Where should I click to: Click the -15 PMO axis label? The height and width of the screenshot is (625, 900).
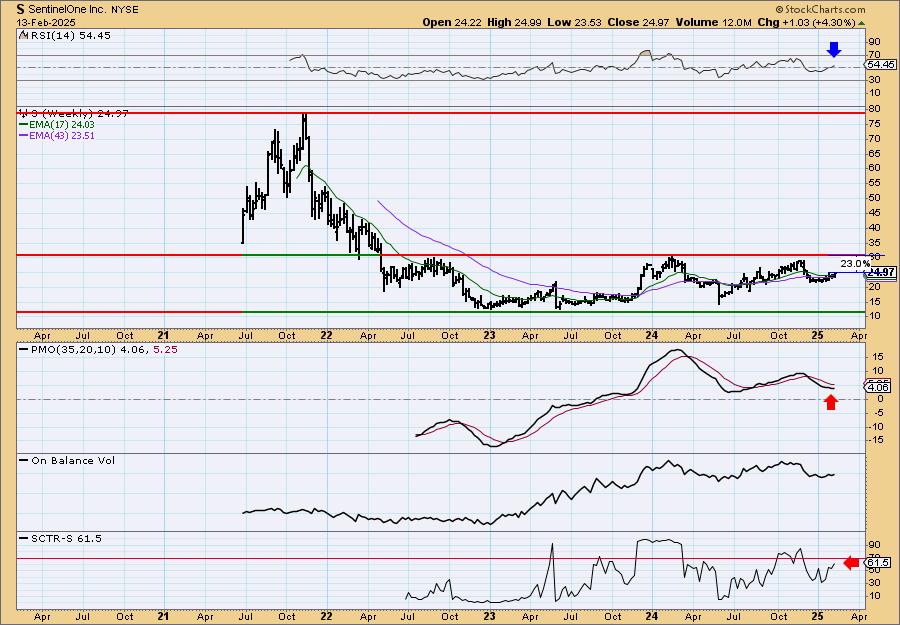point(878,440)
